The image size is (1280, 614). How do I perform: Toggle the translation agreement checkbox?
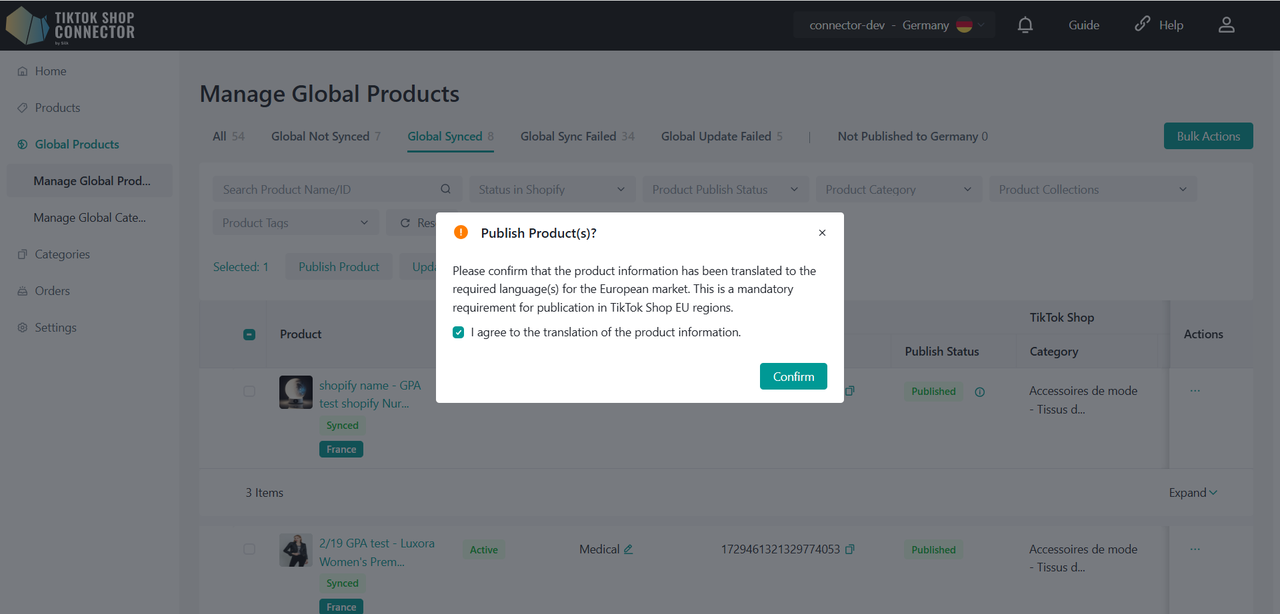pyautogui.click(x=459, y=332)
